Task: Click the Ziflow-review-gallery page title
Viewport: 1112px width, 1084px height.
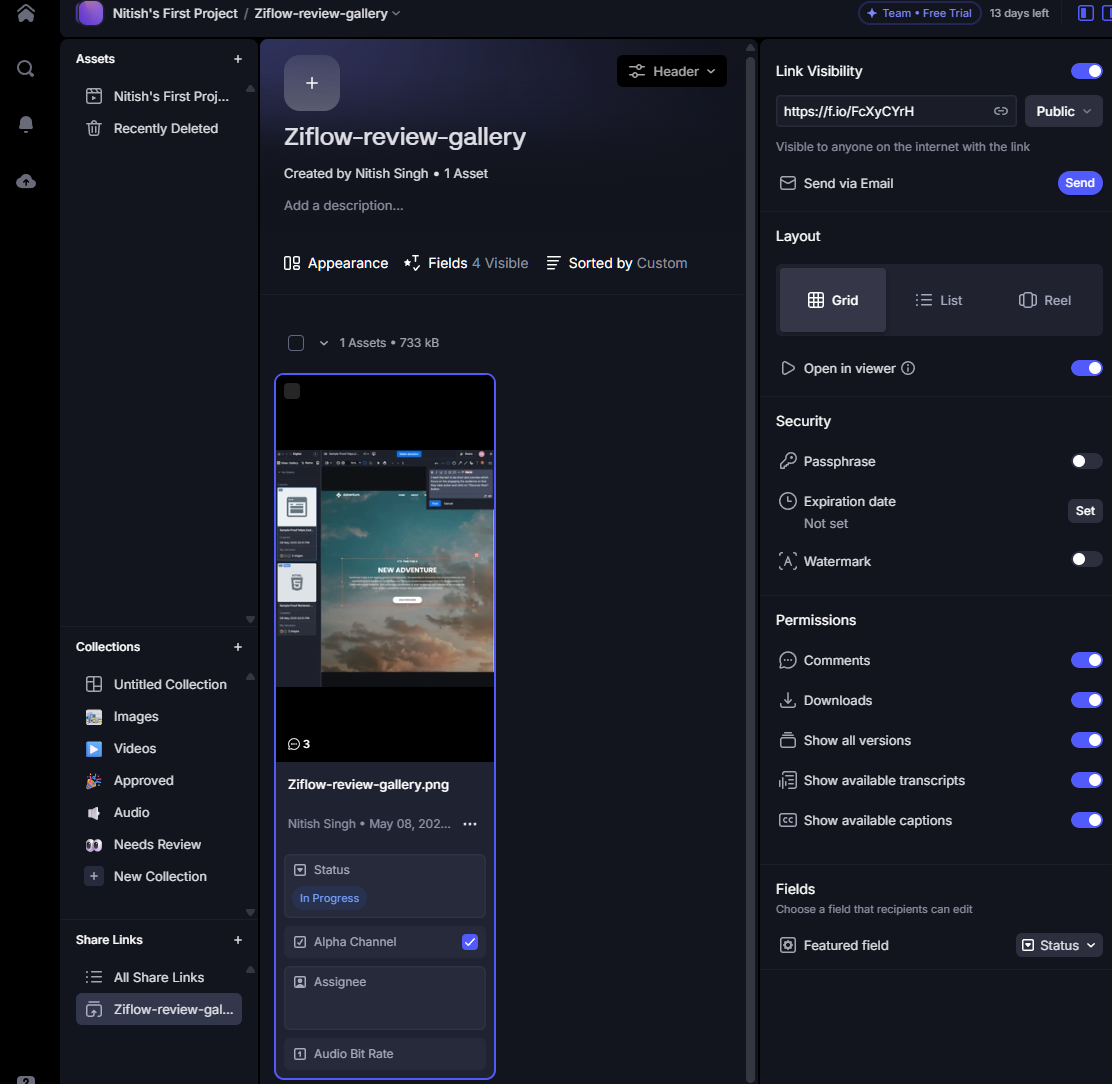Action: (405, 137)
